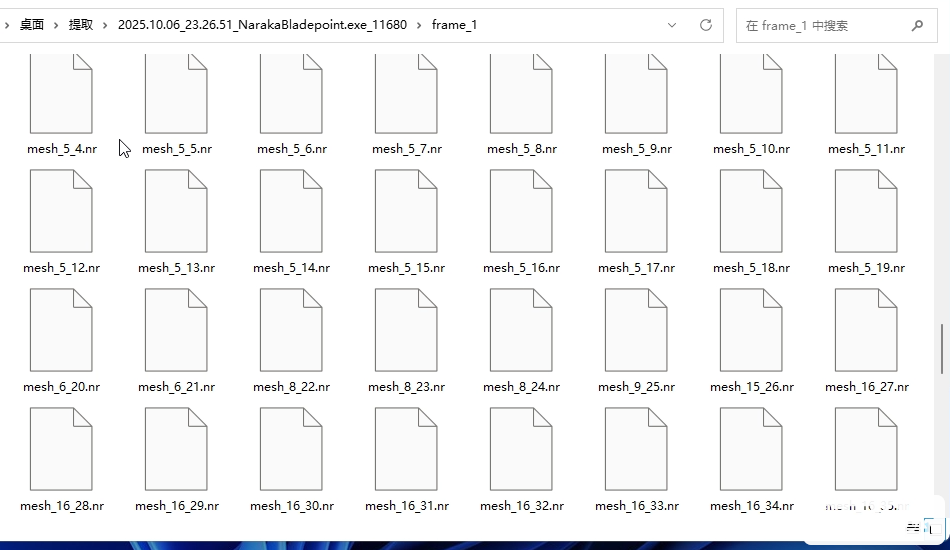This screenshot has height=550, width=950.
Task: Select the mesh_15_26.nr file icon
Action: (751, 330)
